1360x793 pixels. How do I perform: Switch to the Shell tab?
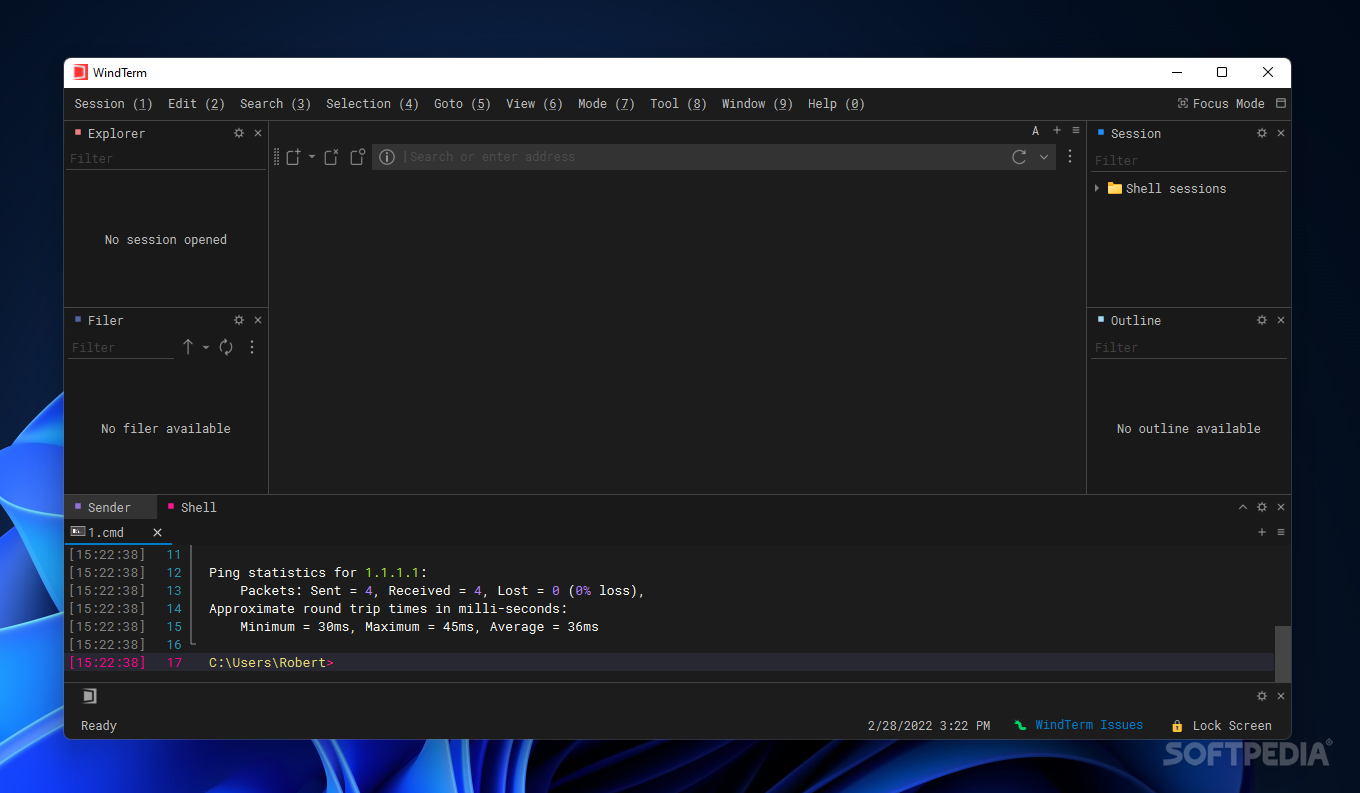tap(192, 507)
